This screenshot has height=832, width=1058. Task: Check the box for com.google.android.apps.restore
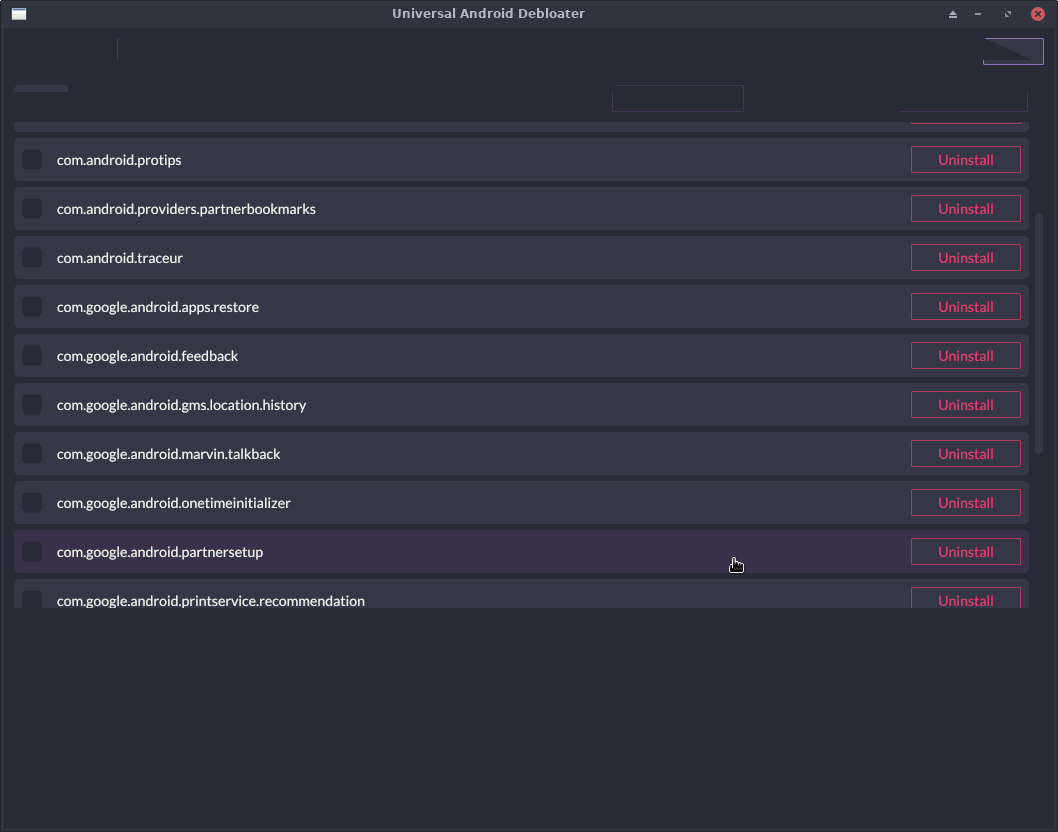(x=31, y=306)
